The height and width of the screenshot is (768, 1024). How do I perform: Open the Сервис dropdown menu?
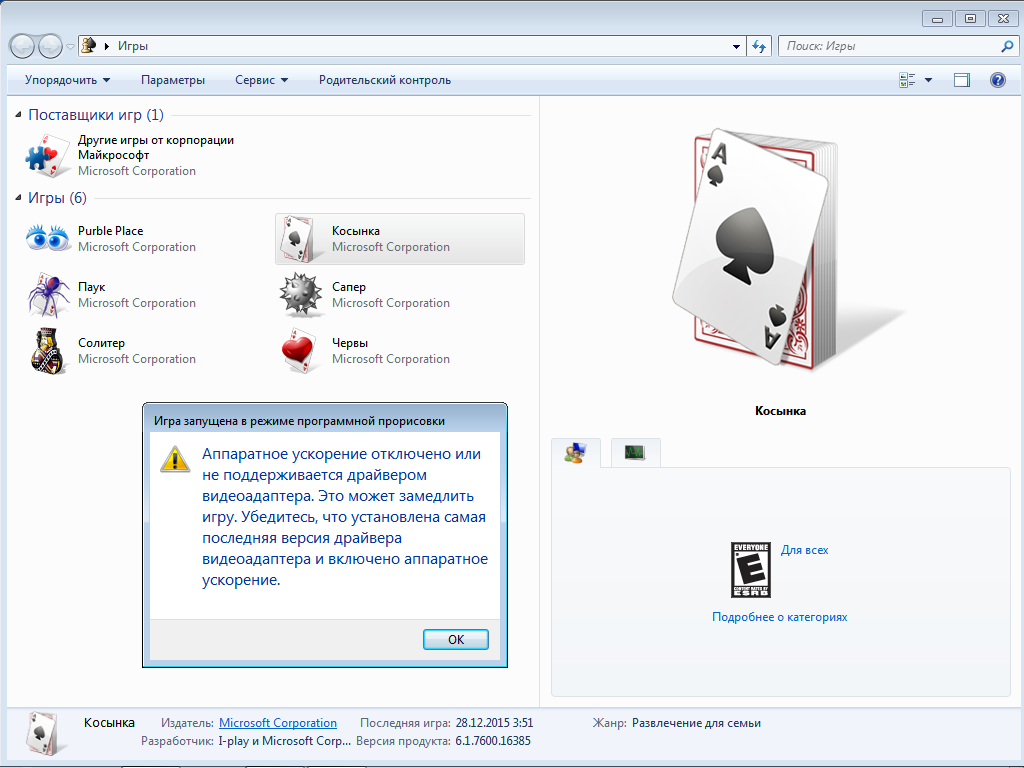(261, 80)
